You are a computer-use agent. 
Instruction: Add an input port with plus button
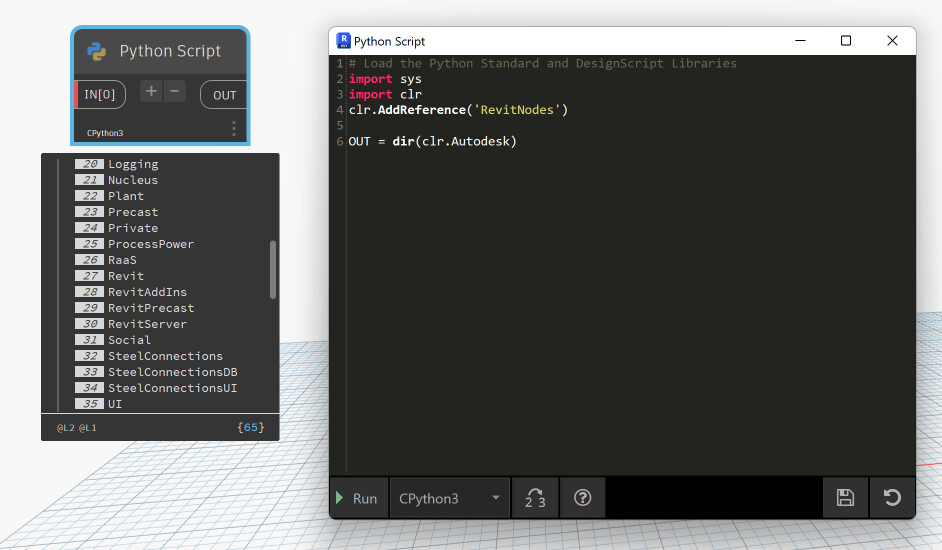pos(151,91)
